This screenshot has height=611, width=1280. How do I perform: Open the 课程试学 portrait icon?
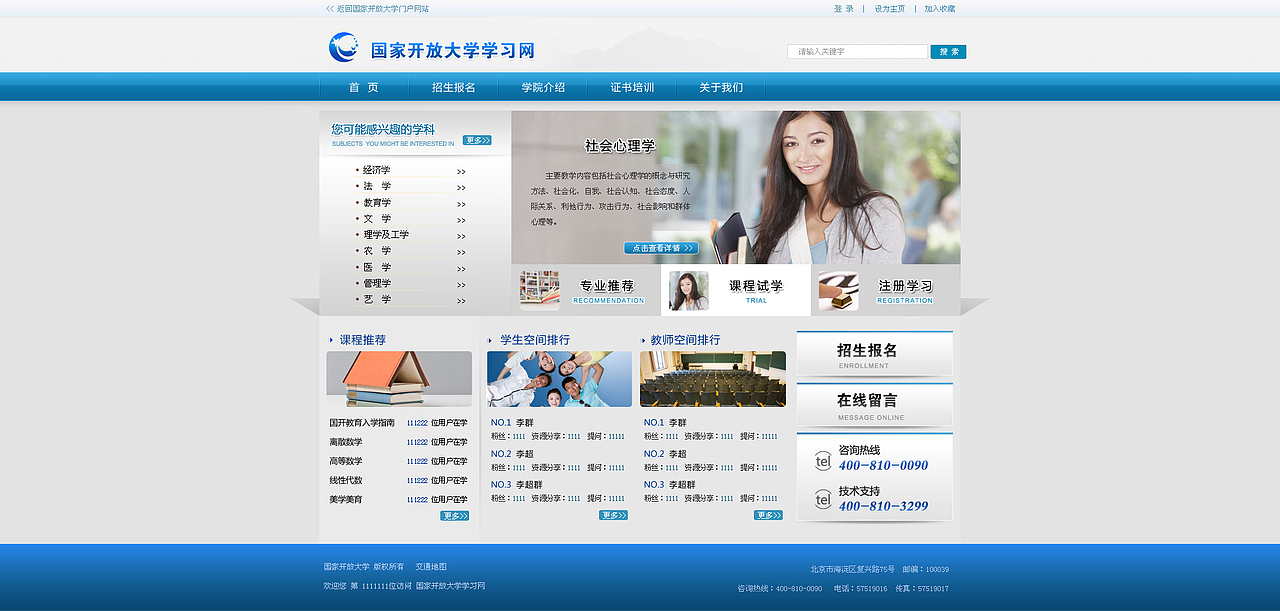pos(688,291)
